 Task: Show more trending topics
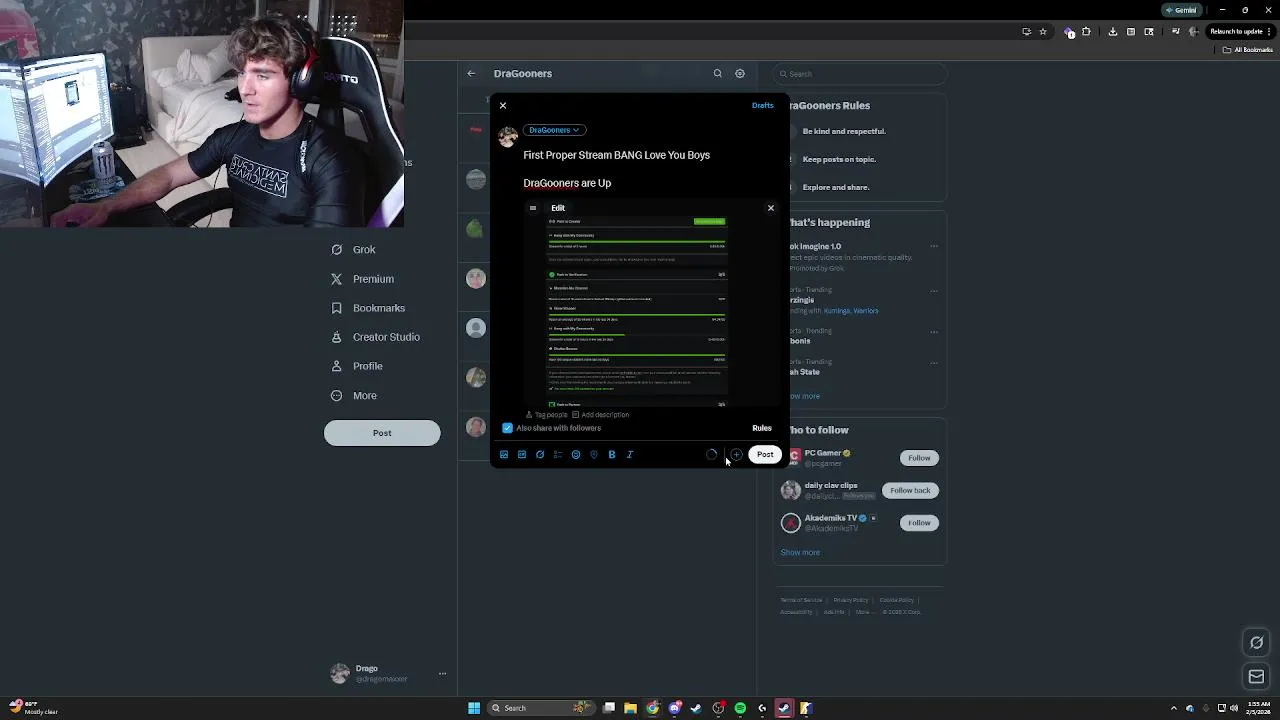(x=804, y=396)
